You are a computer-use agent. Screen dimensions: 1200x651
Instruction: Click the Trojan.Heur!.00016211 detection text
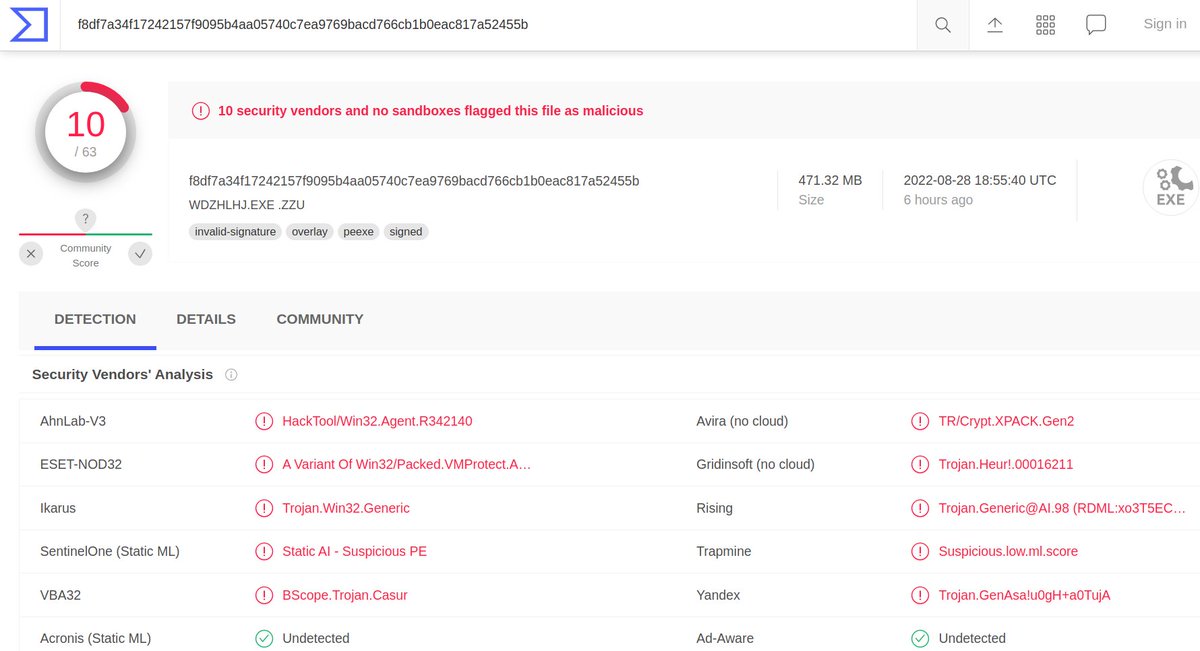[x=1006, y=464]
